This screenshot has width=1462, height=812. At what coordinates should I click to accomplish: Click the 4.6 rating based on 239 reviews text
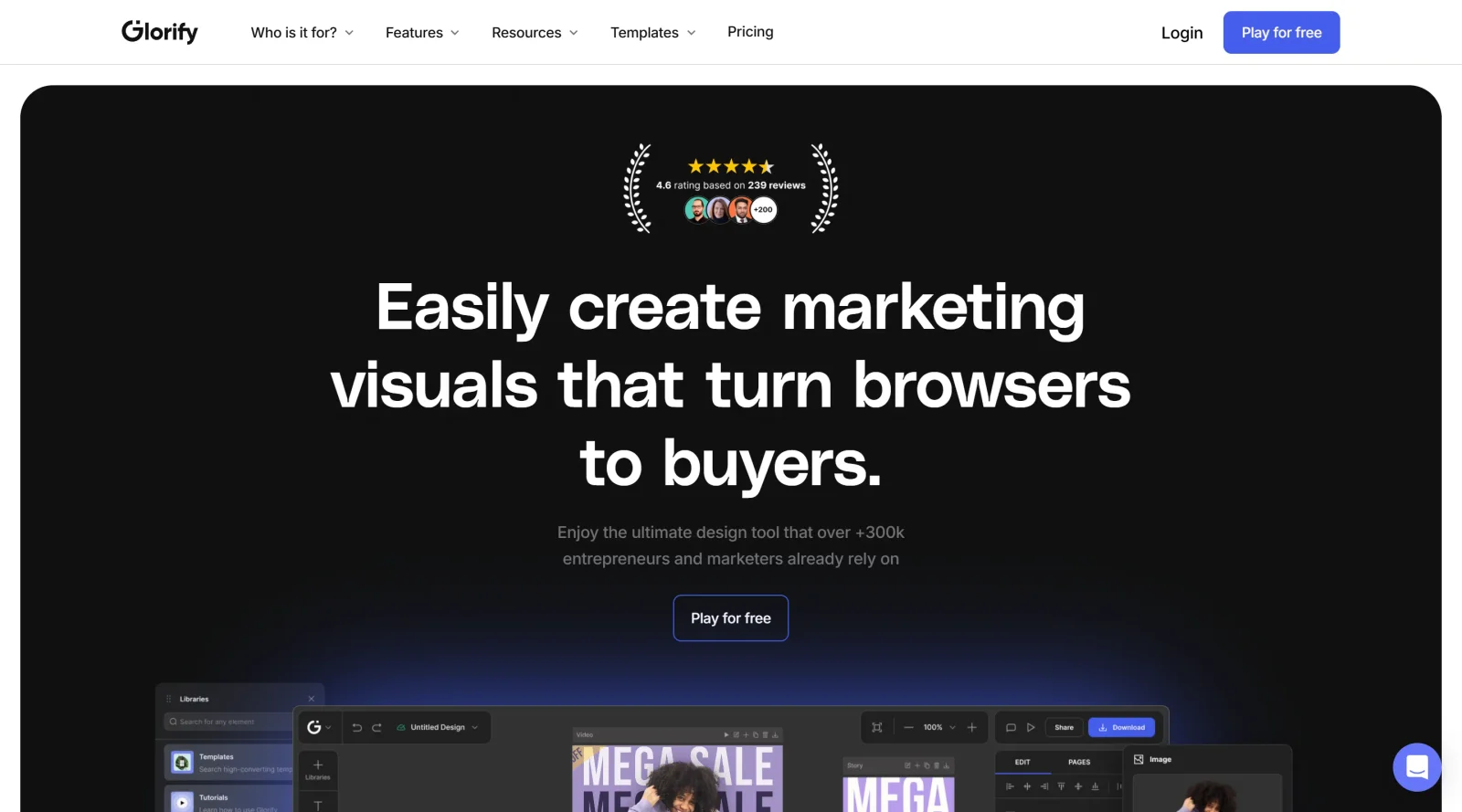pos(731,185)
